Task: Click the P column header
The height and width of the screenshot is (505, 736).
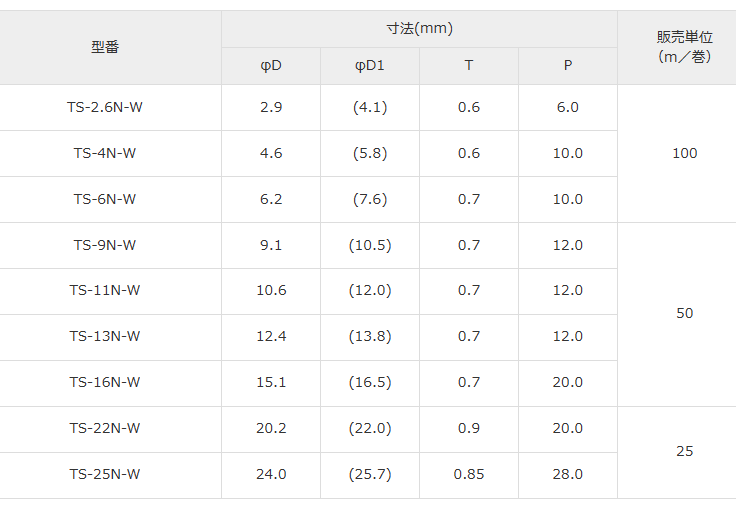Action: pyautogui.click(x=568, y=66)
